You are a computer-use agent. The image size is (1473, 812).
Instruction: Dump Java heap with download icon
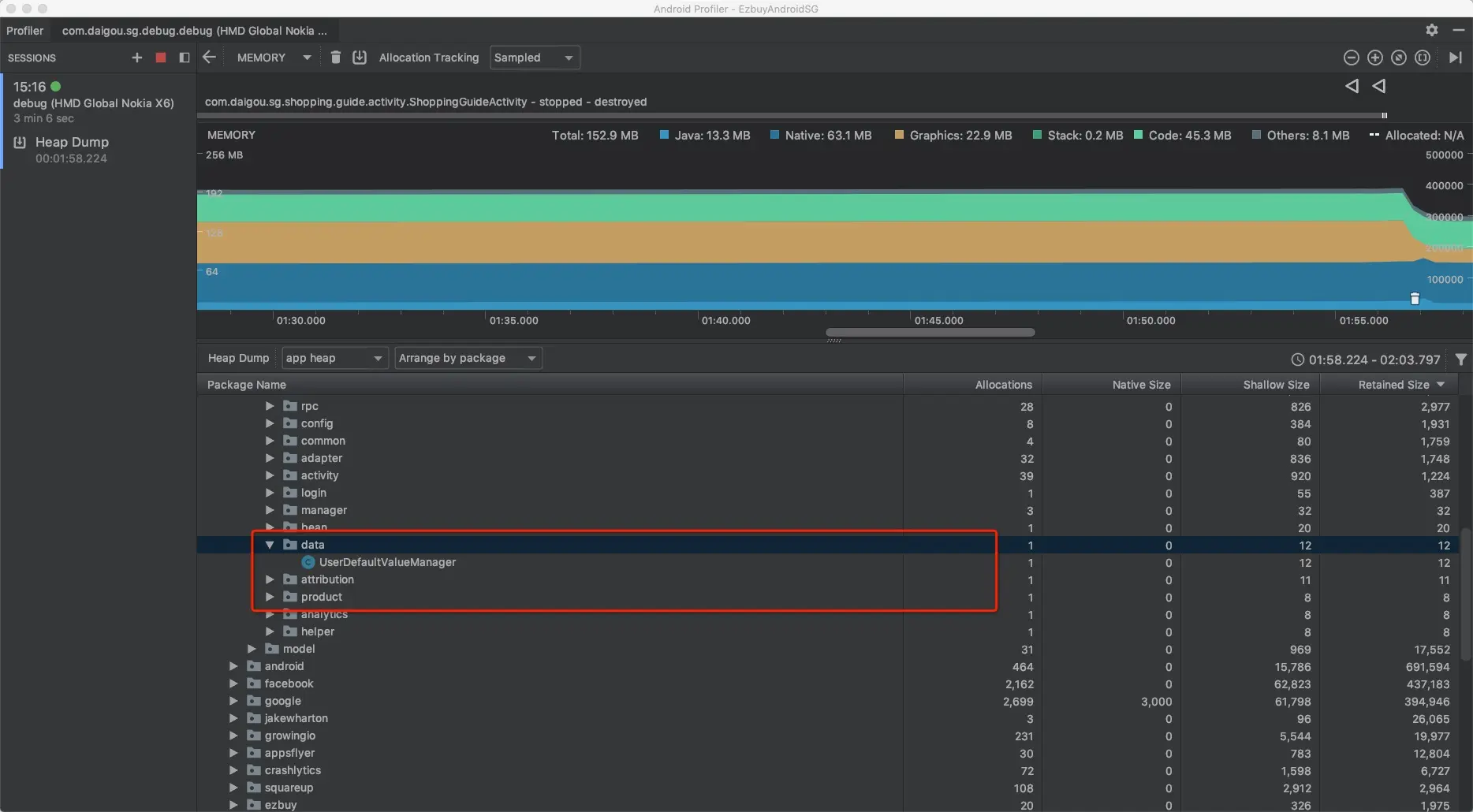[x=360, y=58]
